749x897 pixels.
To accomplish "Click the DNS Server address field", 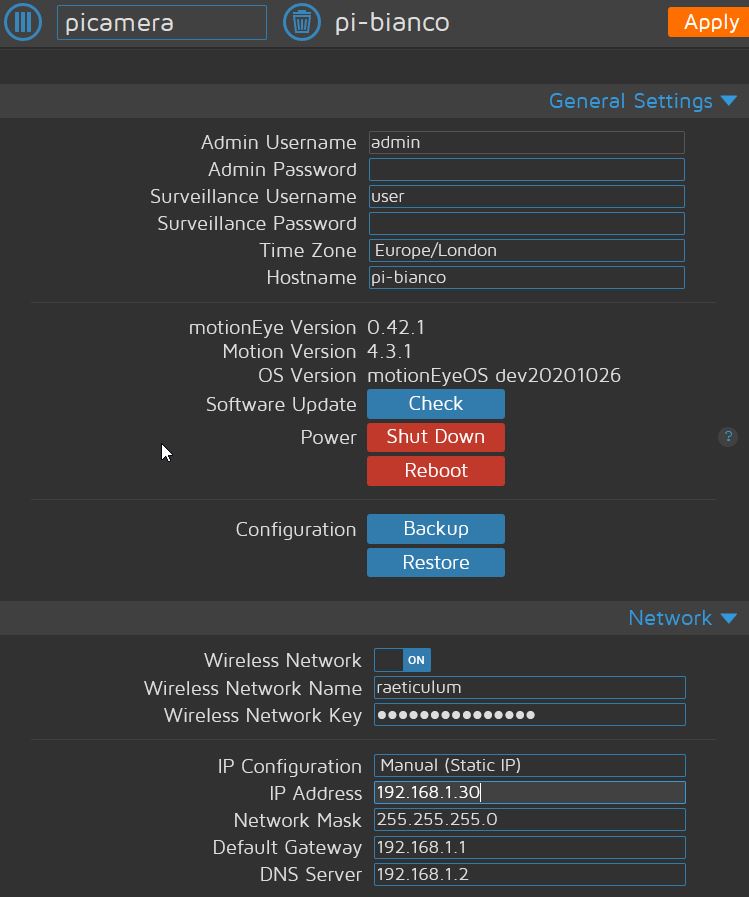I will 529,874.
